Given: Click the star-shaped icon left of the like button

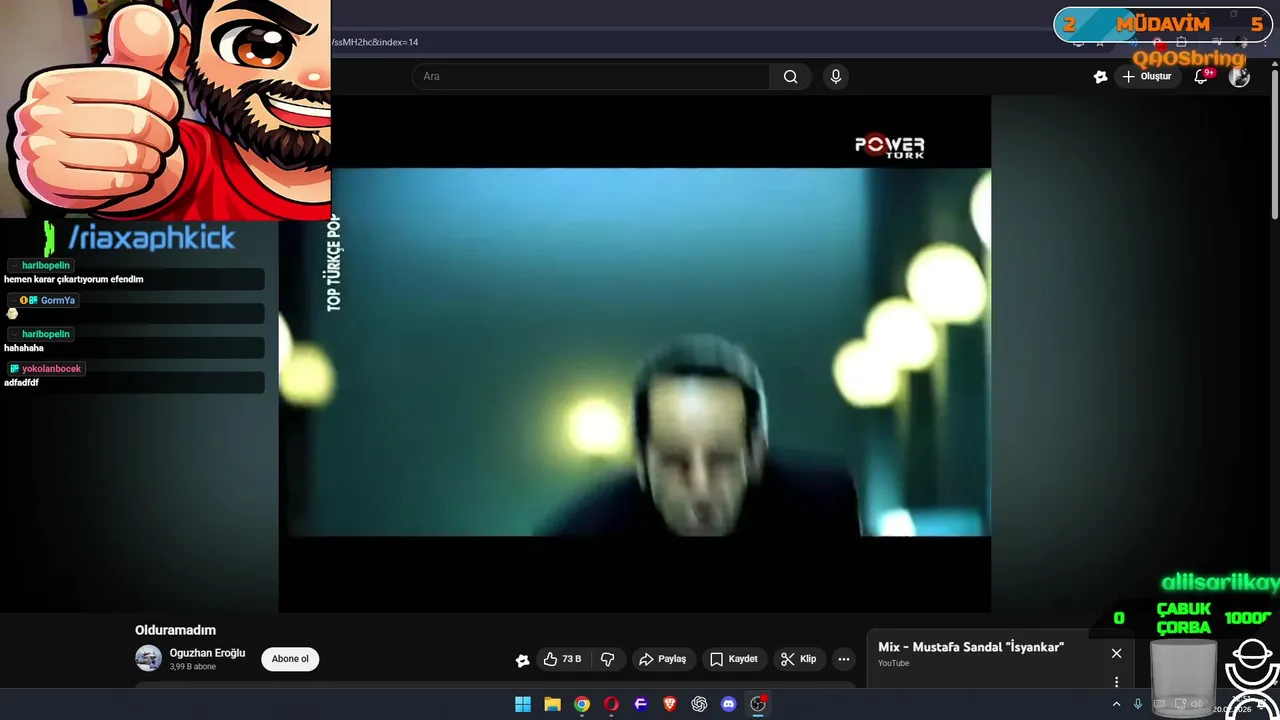Looking at the screenshot, I should [x=522, y=660].
